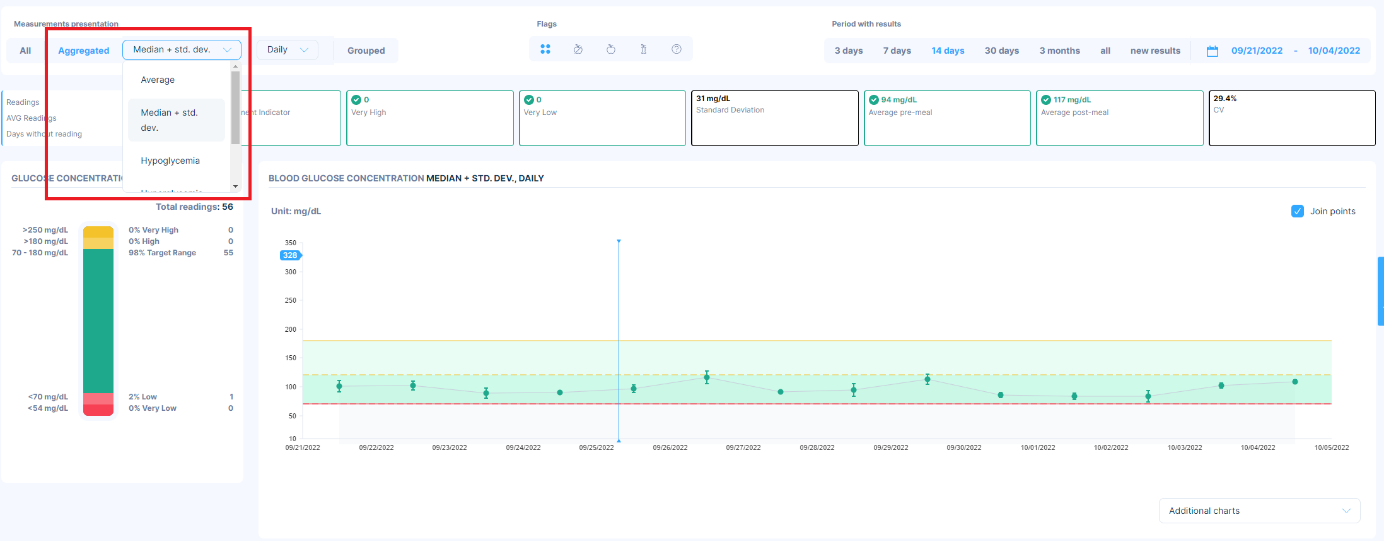Set period to 3 days
This screenshot has height=541, width=1384.
coord(849,50)
